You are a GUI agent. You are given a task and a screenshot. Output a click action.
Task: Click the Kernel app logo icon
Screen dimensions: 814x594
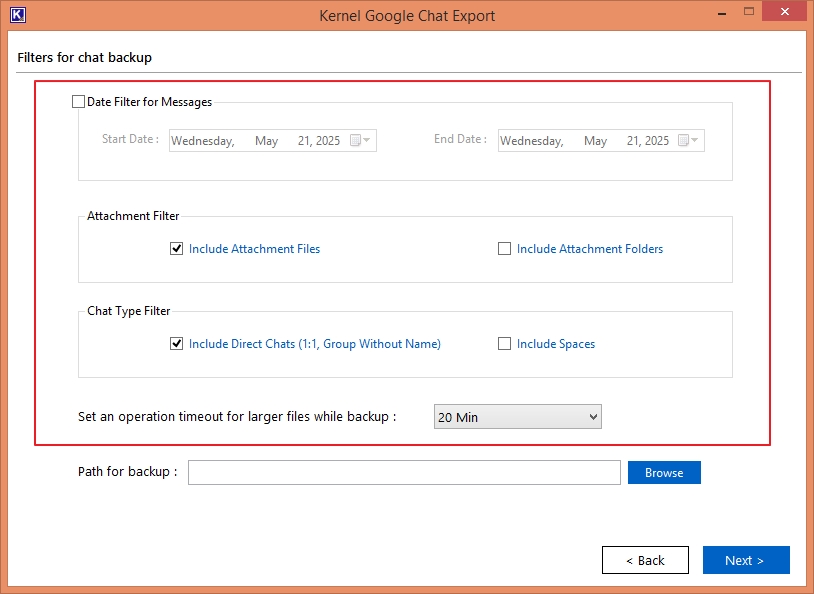point(18,15)
